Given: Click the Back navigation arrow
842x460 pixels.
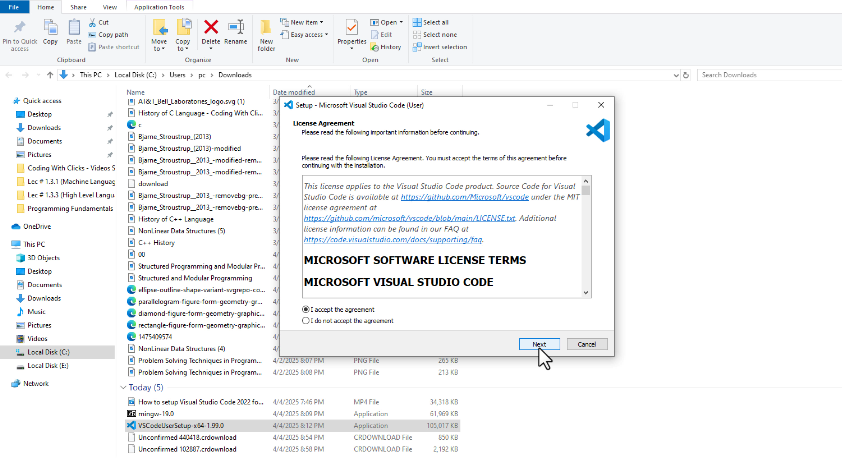Looking at the screenshot, I should point(9,75).
